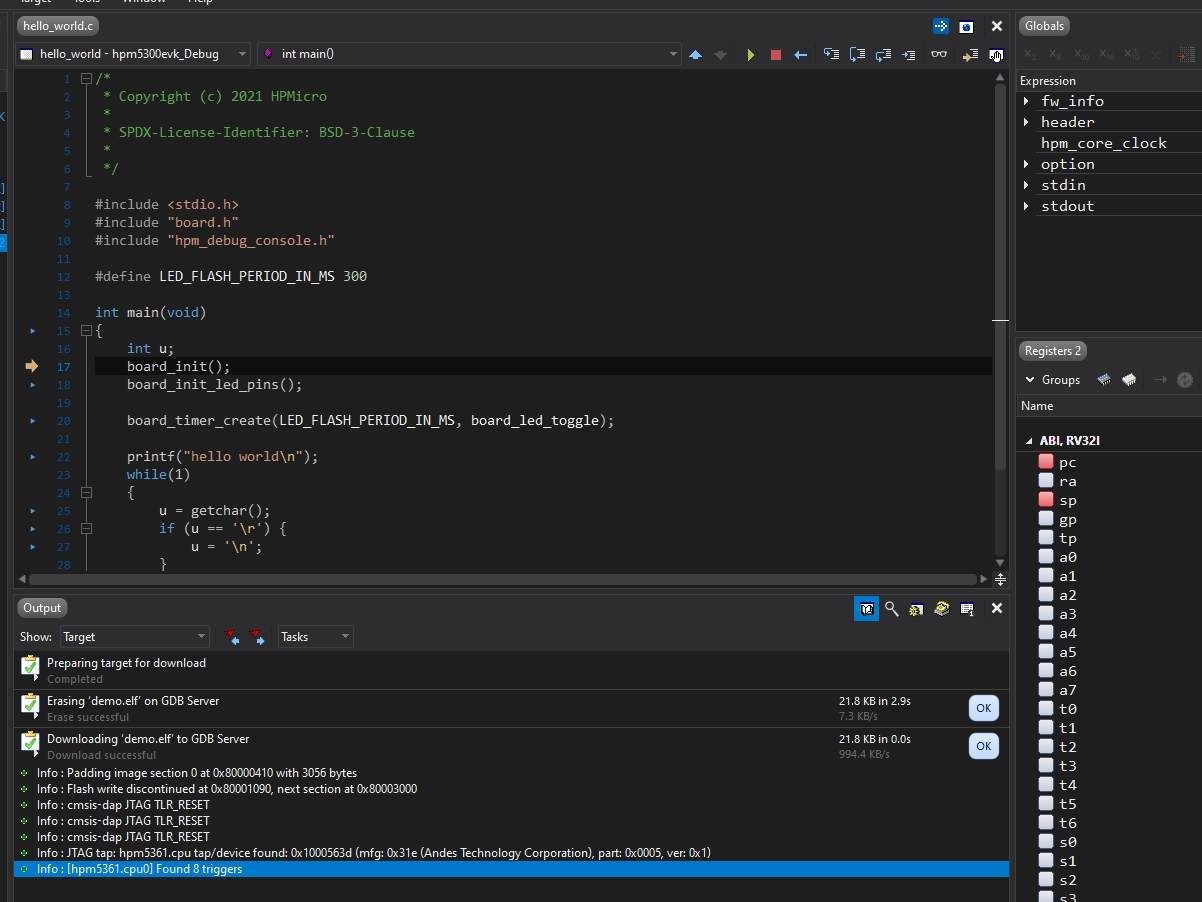Click the highlighted blue icon in Output toolbar

(x=867, y=608)
